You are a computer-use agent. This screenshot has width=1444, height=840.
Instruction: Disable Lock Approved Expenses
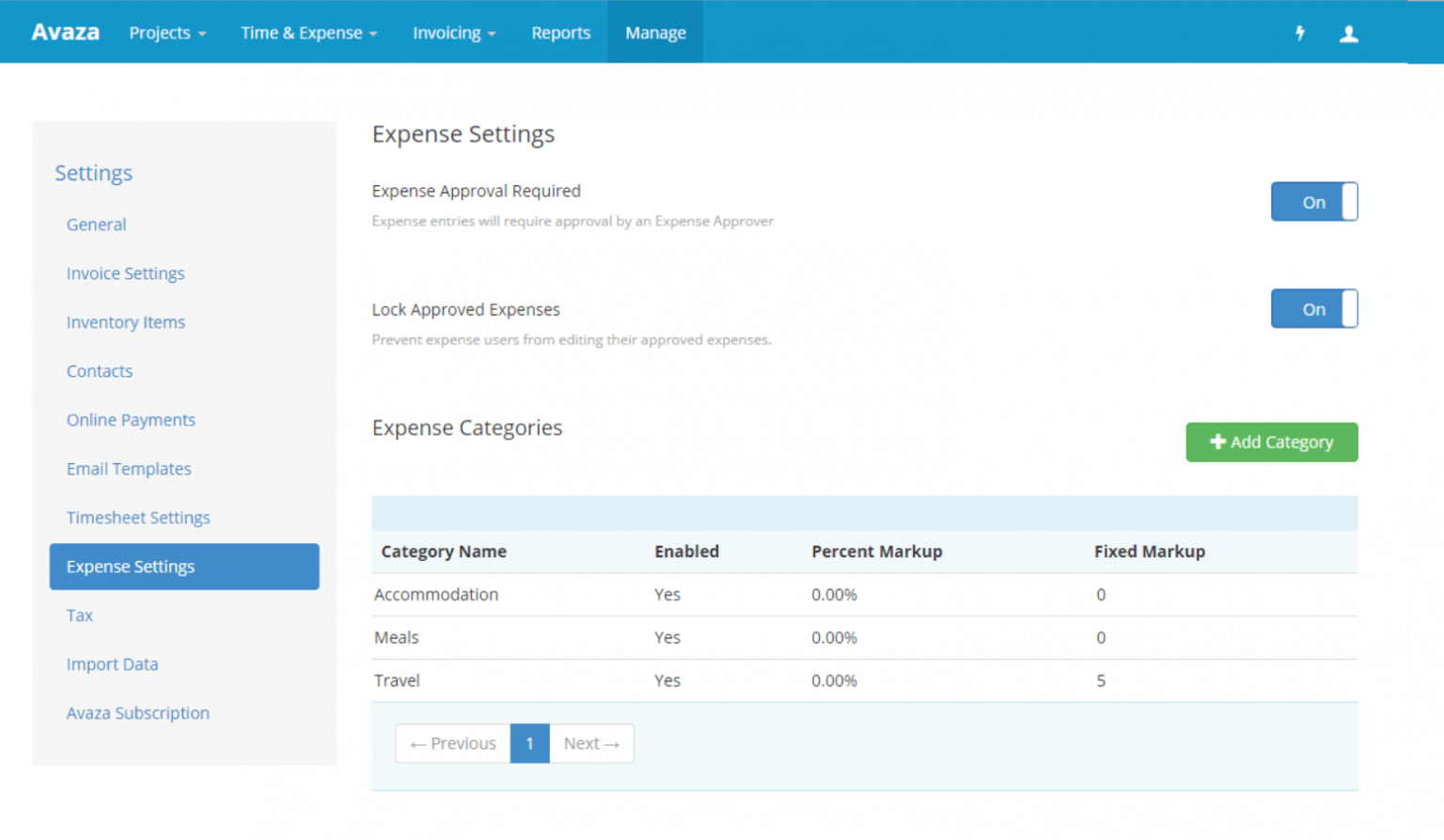pyautogui.click(x=1314, y=308)
